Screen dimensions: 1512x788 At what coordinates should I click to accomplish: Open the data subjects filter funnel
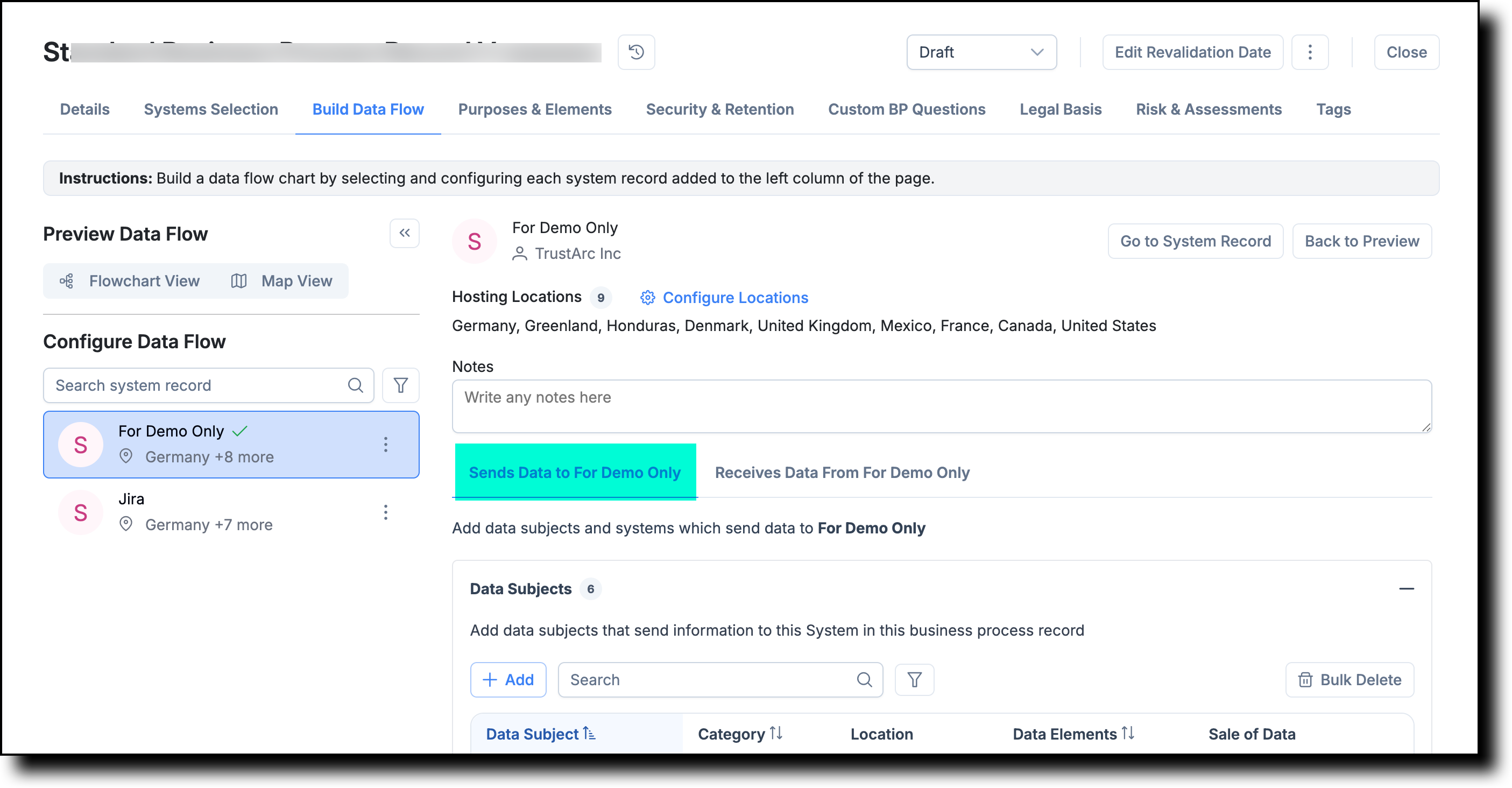(x=914, y=679)
